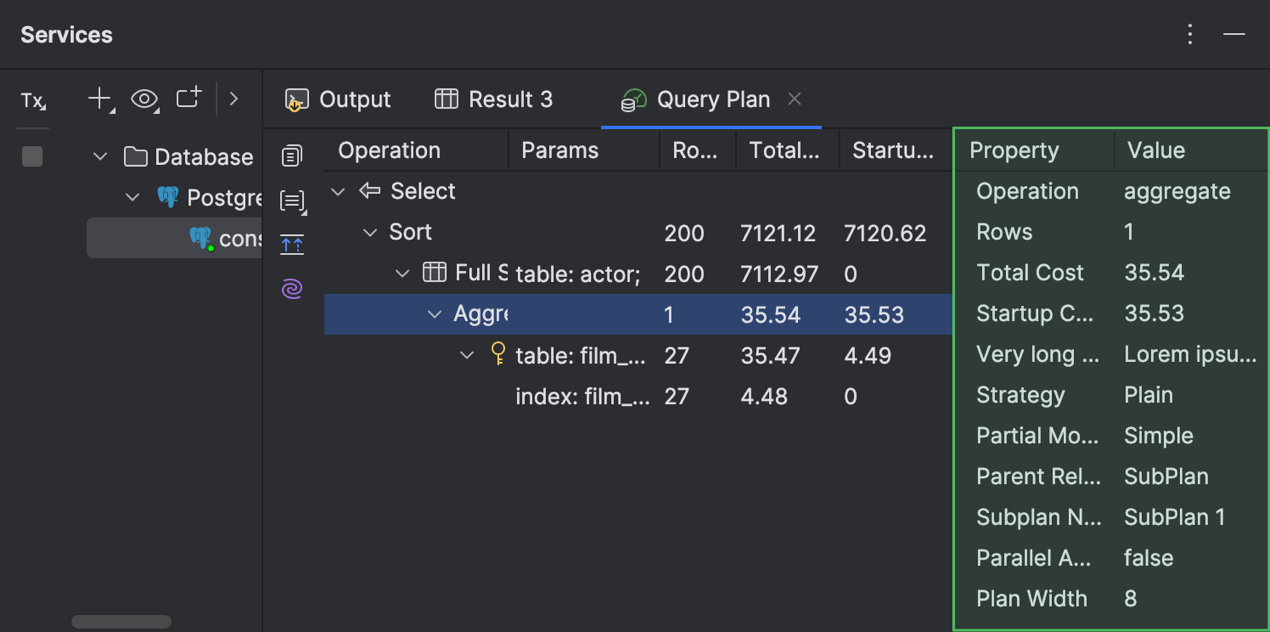Click the open in new tab icon
Viewport: 1270px width, 632px height.
[189, 98]
